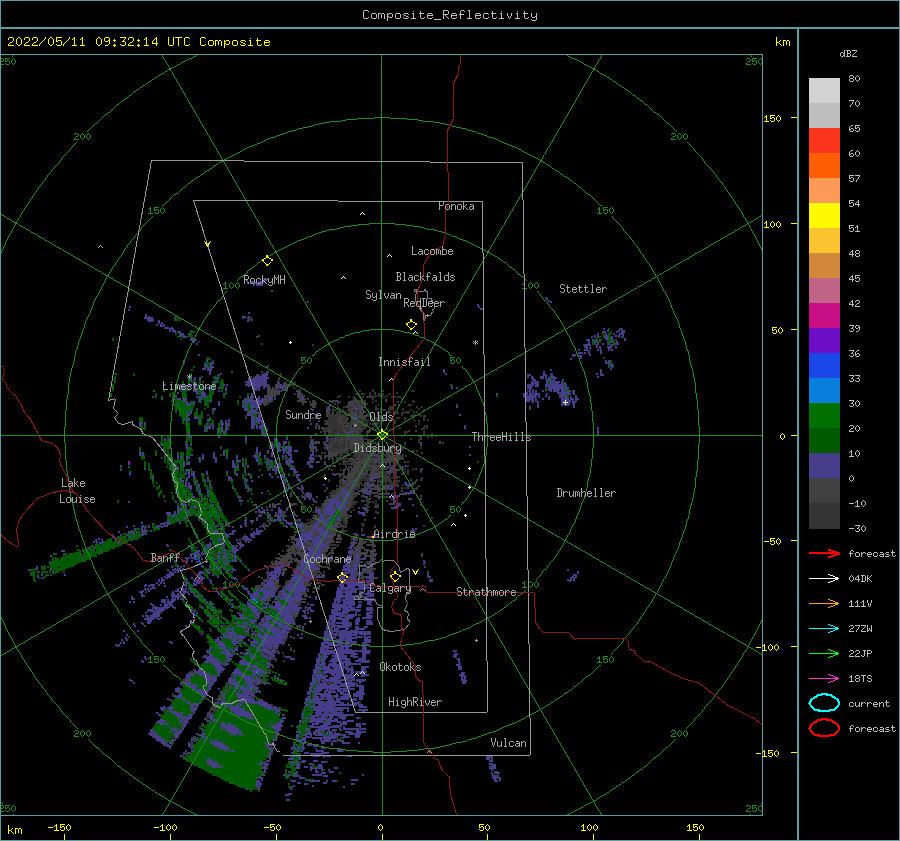Click the Limestone label
The height and width of the screenshot is (841, 900).
(189, 386)
